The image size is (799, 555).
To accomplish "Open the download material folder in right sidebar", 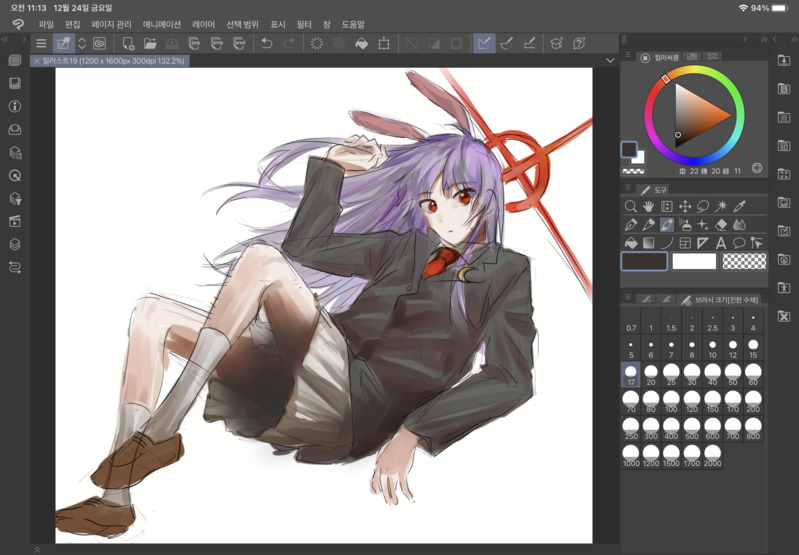I will [x=784, y=61].
